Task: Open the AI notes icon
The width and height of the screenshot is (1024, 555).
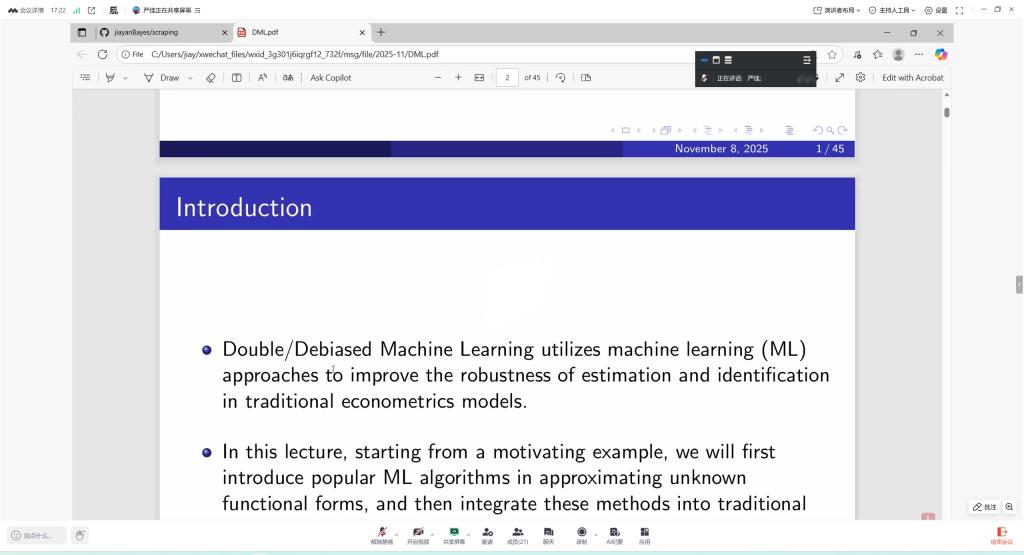Action: click(614, 533)
